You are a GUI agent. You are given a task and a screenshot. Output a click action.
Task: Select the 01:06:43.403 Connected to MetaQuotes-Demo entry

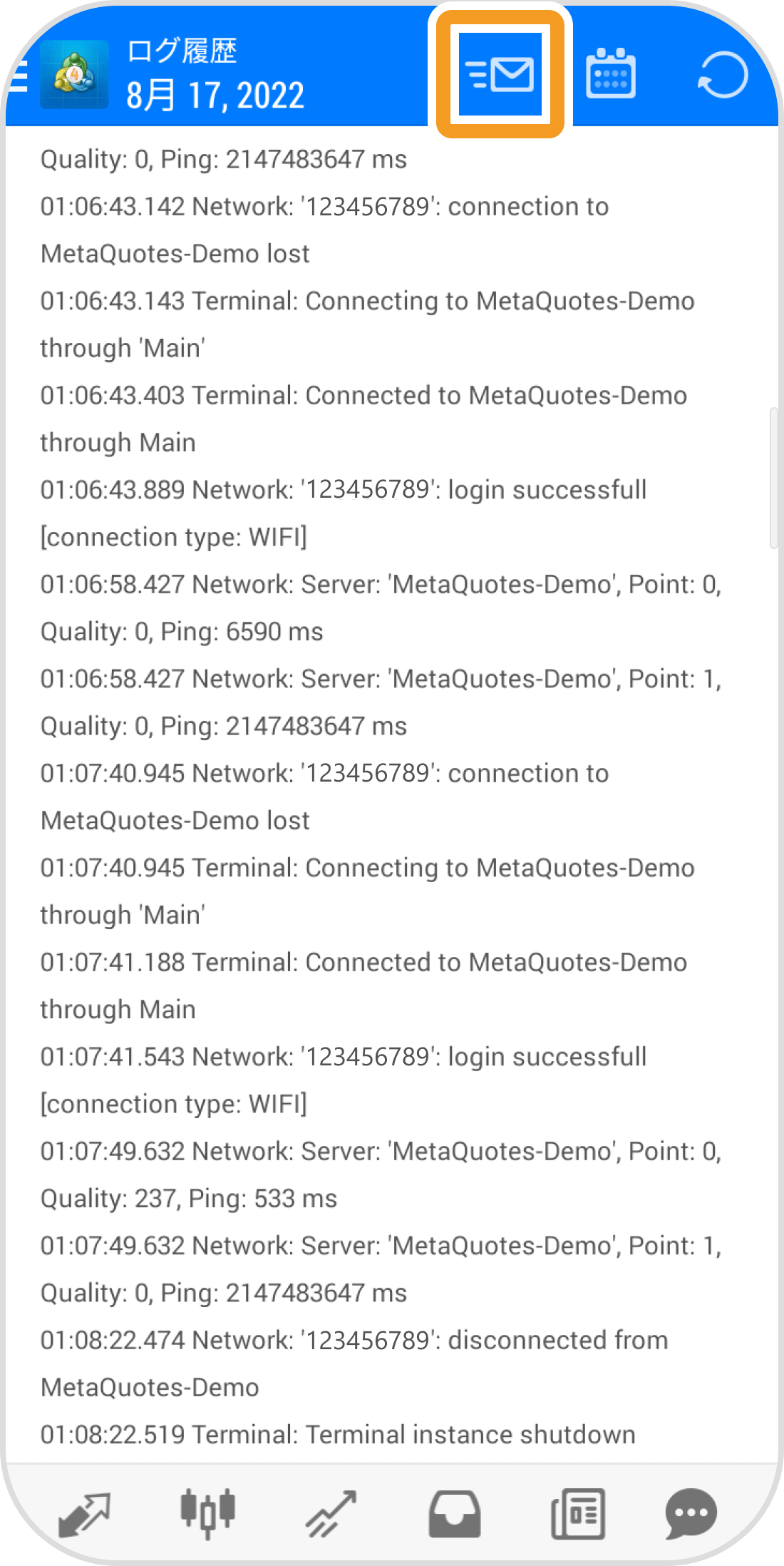coord(363,419)
